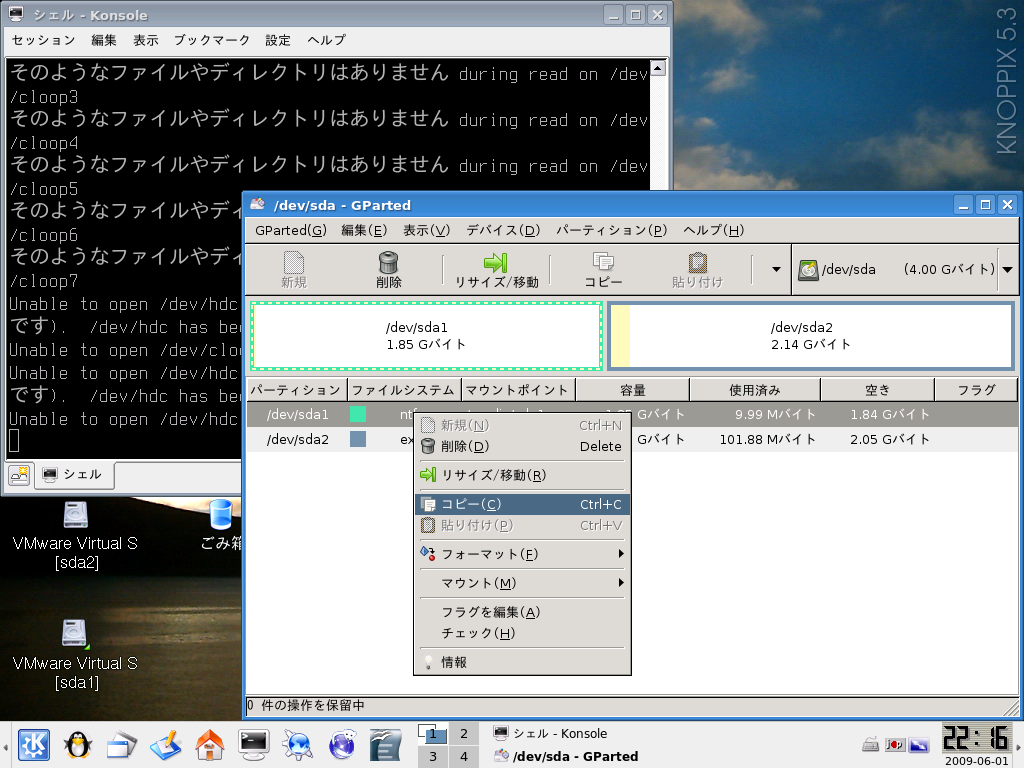Open the /dev/sda device selector dropdown
This screenshot has width=1024, height=768.
(904, 269)
